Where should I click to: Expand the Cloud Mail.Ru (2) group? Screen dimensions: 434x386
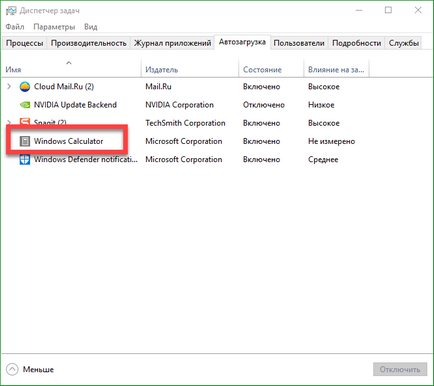[9, 87]
